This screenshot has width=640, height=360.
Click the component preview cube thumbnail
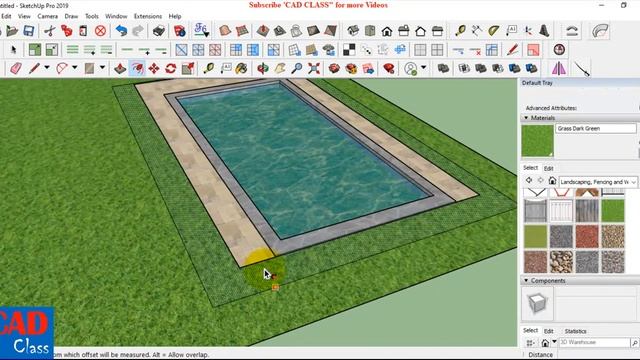pos(537,303)
